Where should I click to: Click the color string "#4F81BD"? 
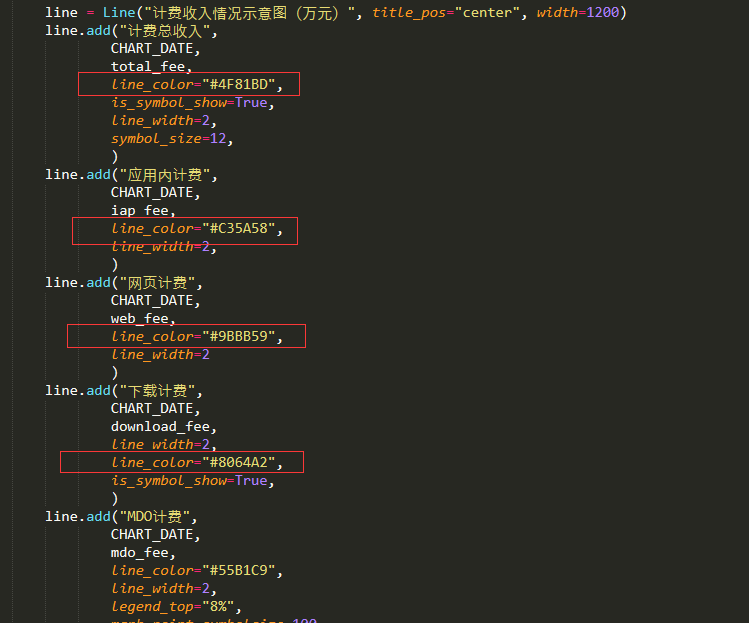pos(239,85)
